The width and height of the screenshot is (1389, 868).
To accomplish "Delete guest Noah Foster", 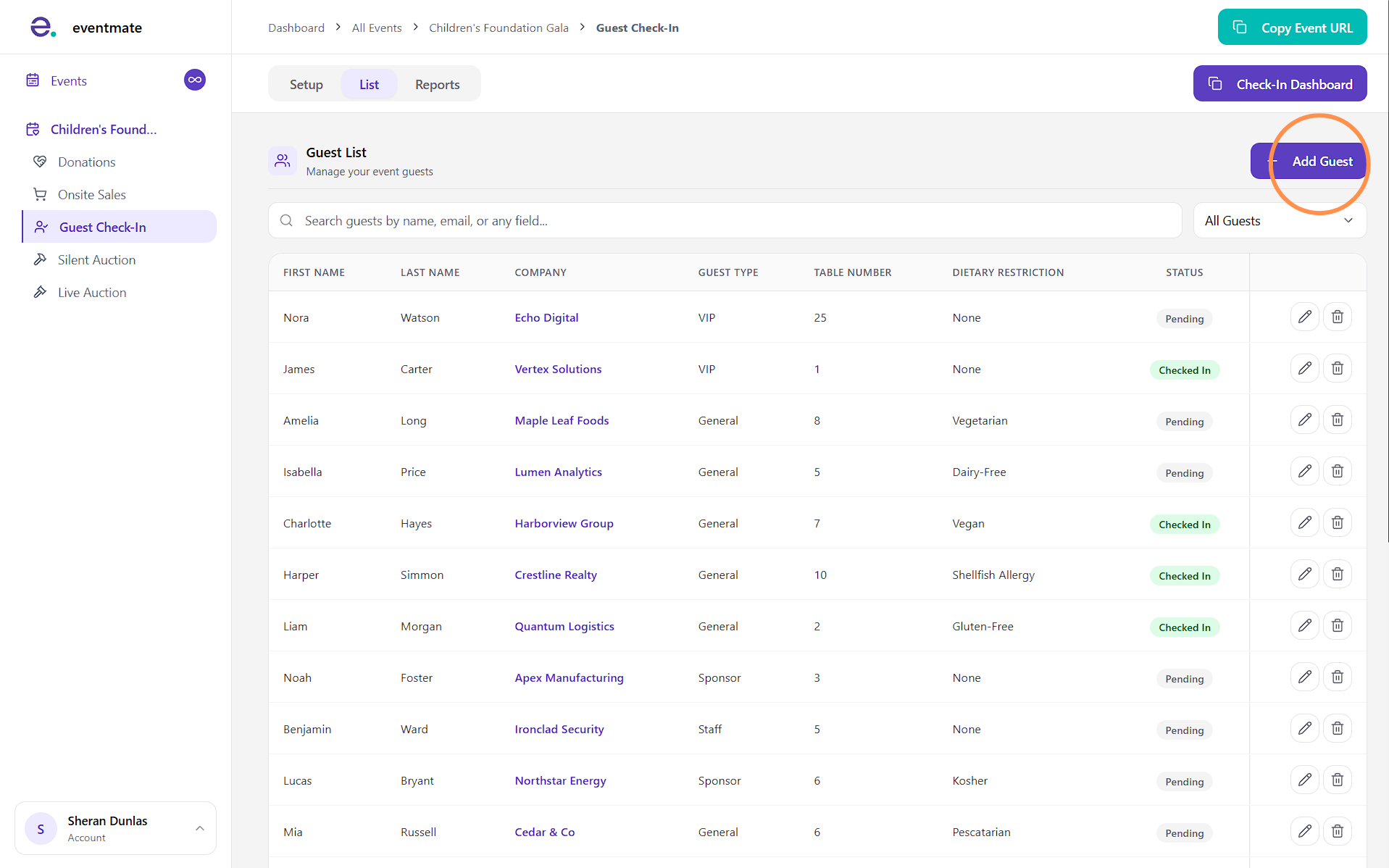I will 1337,677.
